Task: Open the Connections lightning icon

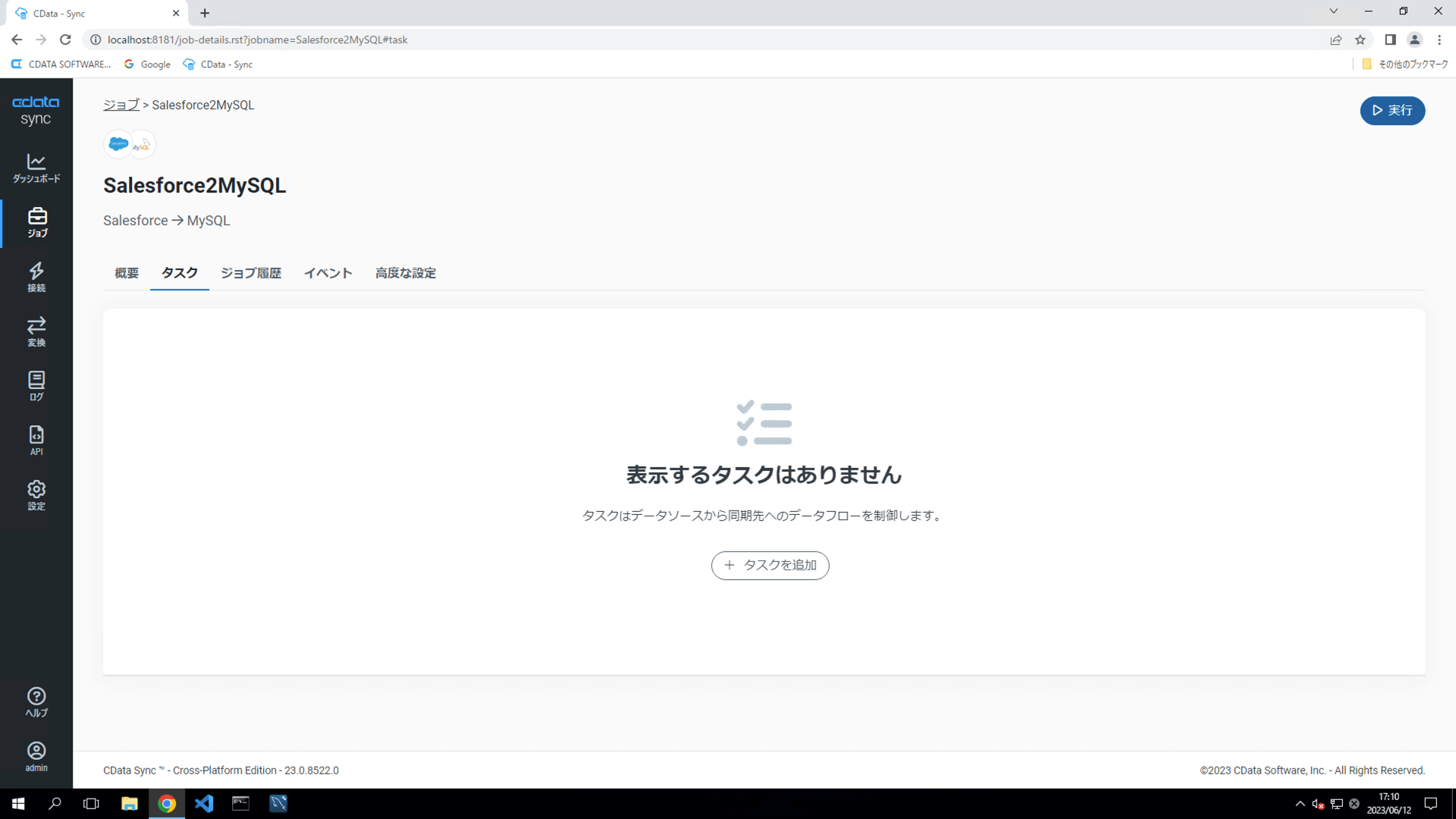Action: click(x=36, y=277)
